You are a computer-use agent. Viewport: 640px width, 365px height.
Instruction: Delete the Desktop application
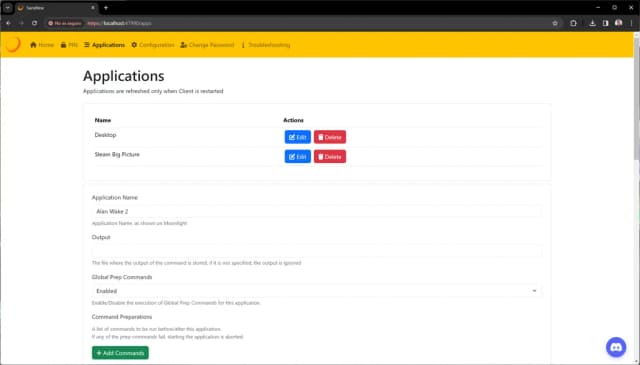tap(330, 137)
